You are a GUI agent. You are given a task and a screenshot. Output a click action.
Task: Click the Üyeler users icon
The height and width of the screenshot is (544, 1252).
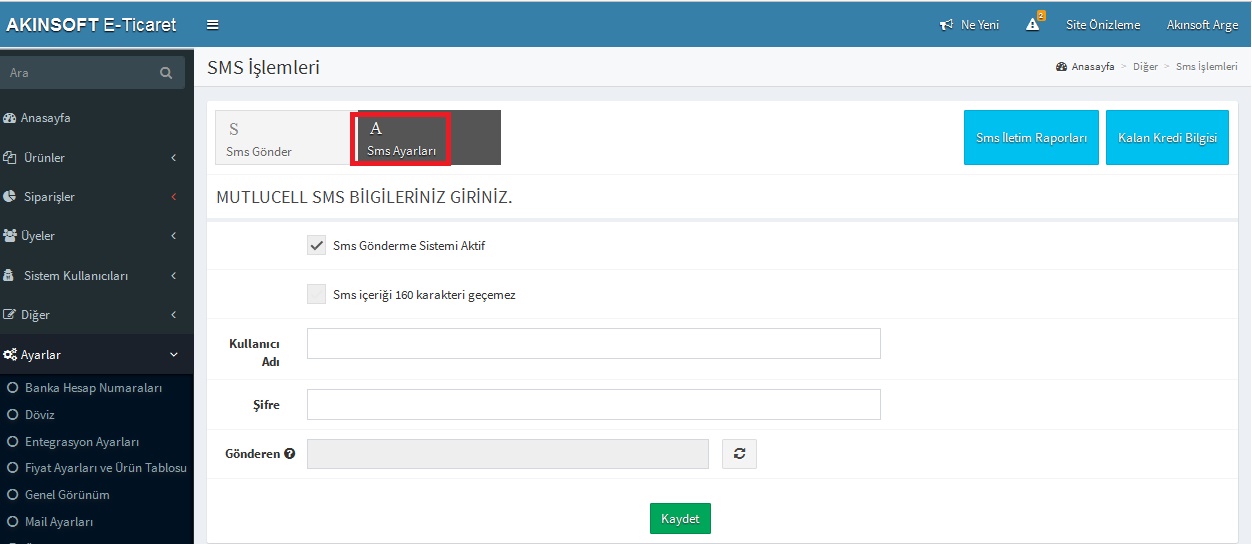pyautogui.click(x=10, y=236)
